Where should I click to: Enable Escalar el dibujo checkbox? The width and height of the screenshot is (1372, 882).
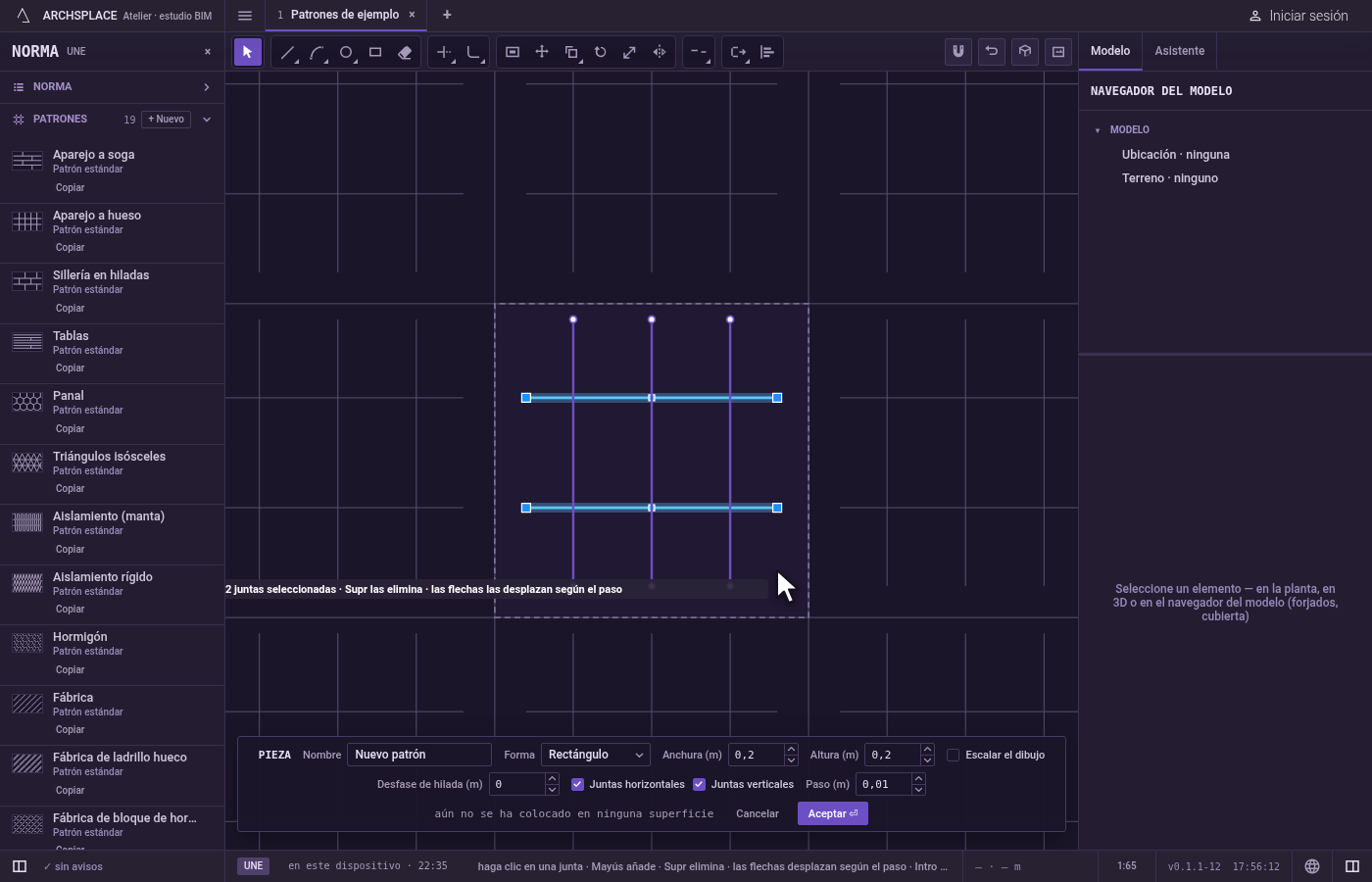(x=953, y=755)
